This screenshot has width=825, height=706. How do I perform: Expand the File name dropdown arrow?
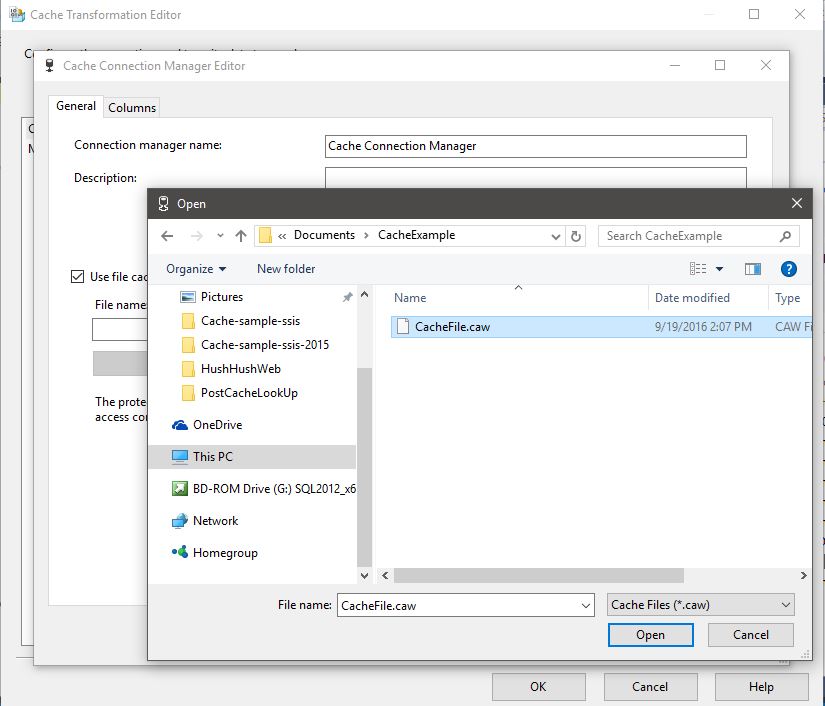pos(586,606)
